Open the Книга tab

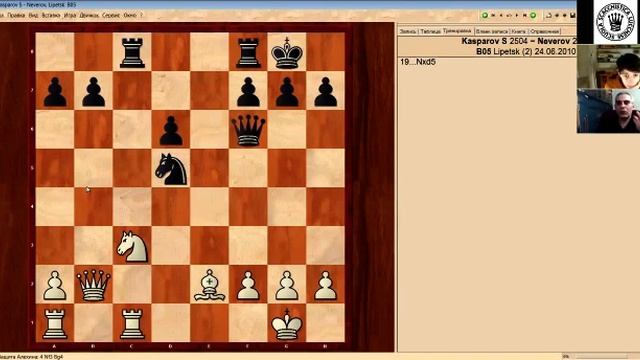pos(519,31)
